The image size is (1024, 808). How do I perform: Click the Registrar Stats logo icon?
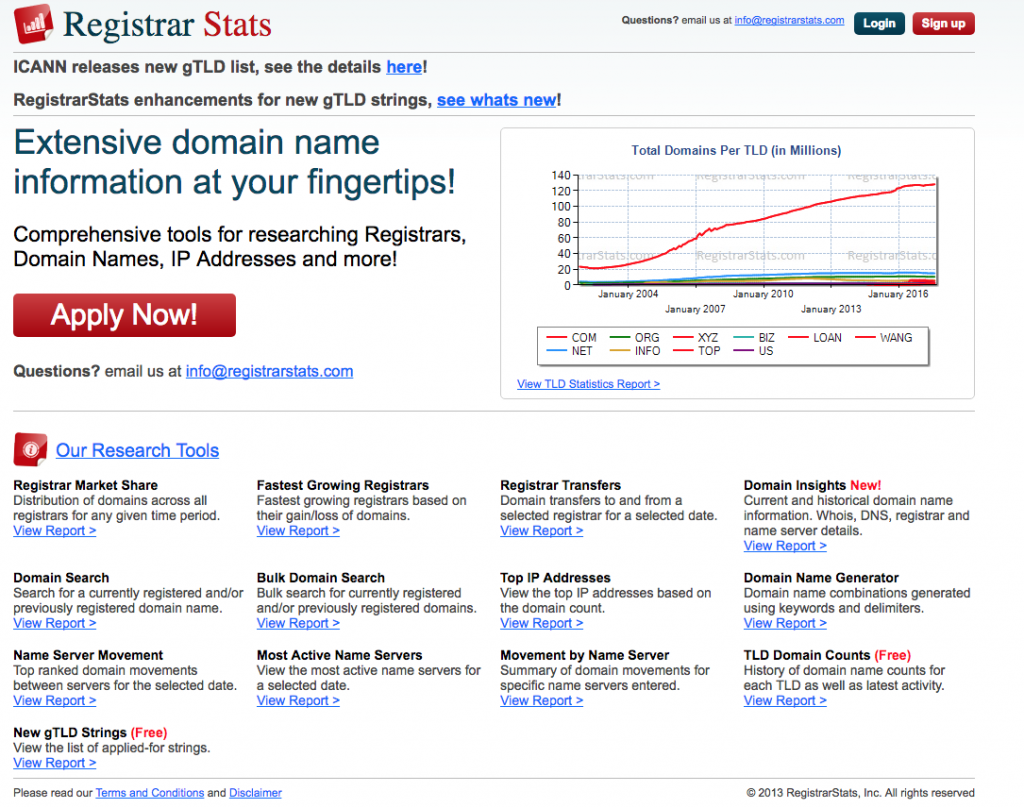point(34,24)
